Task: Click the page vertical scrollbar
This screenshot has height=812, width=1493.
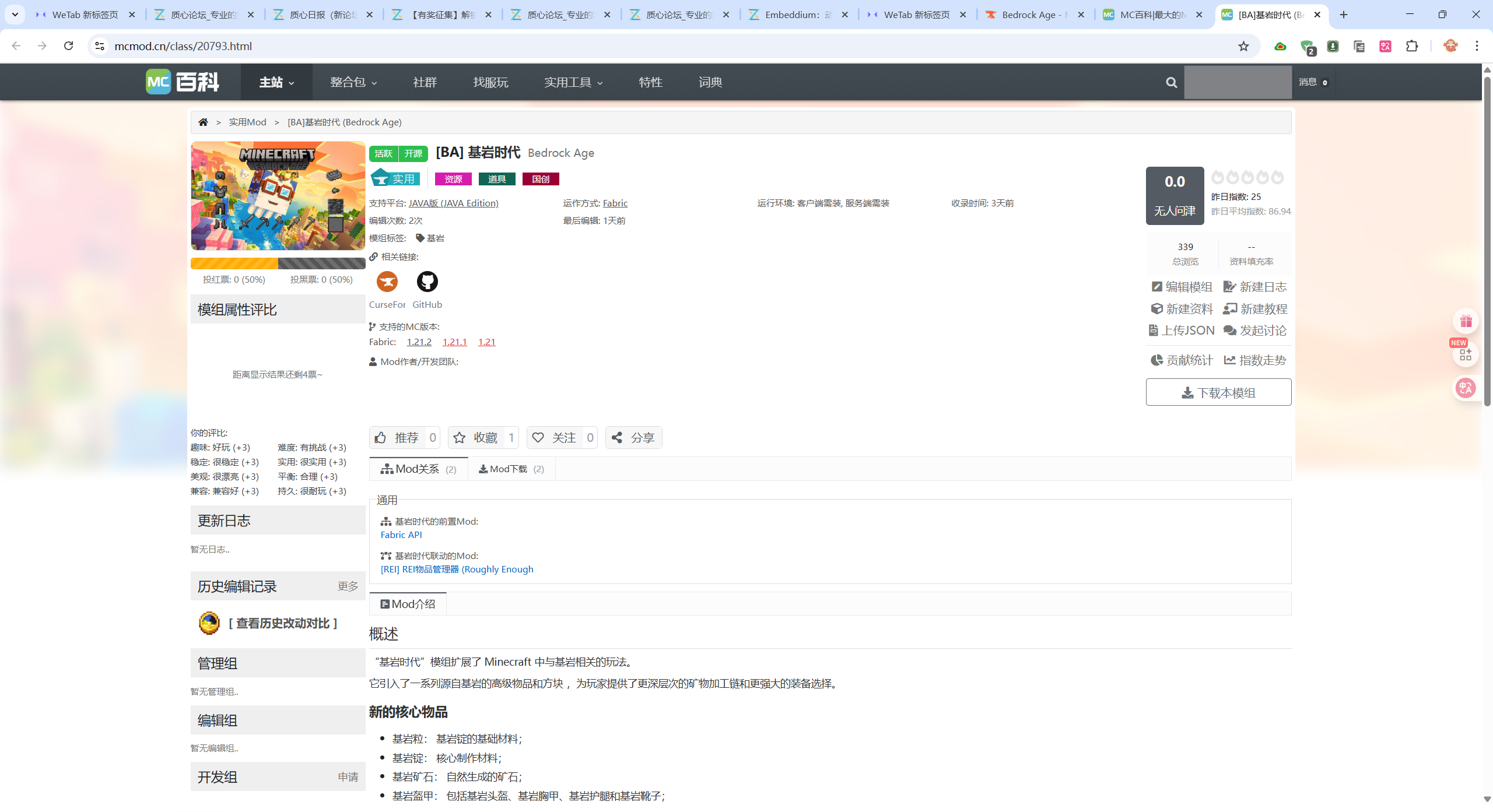Action: click(x=1487, y=242)
